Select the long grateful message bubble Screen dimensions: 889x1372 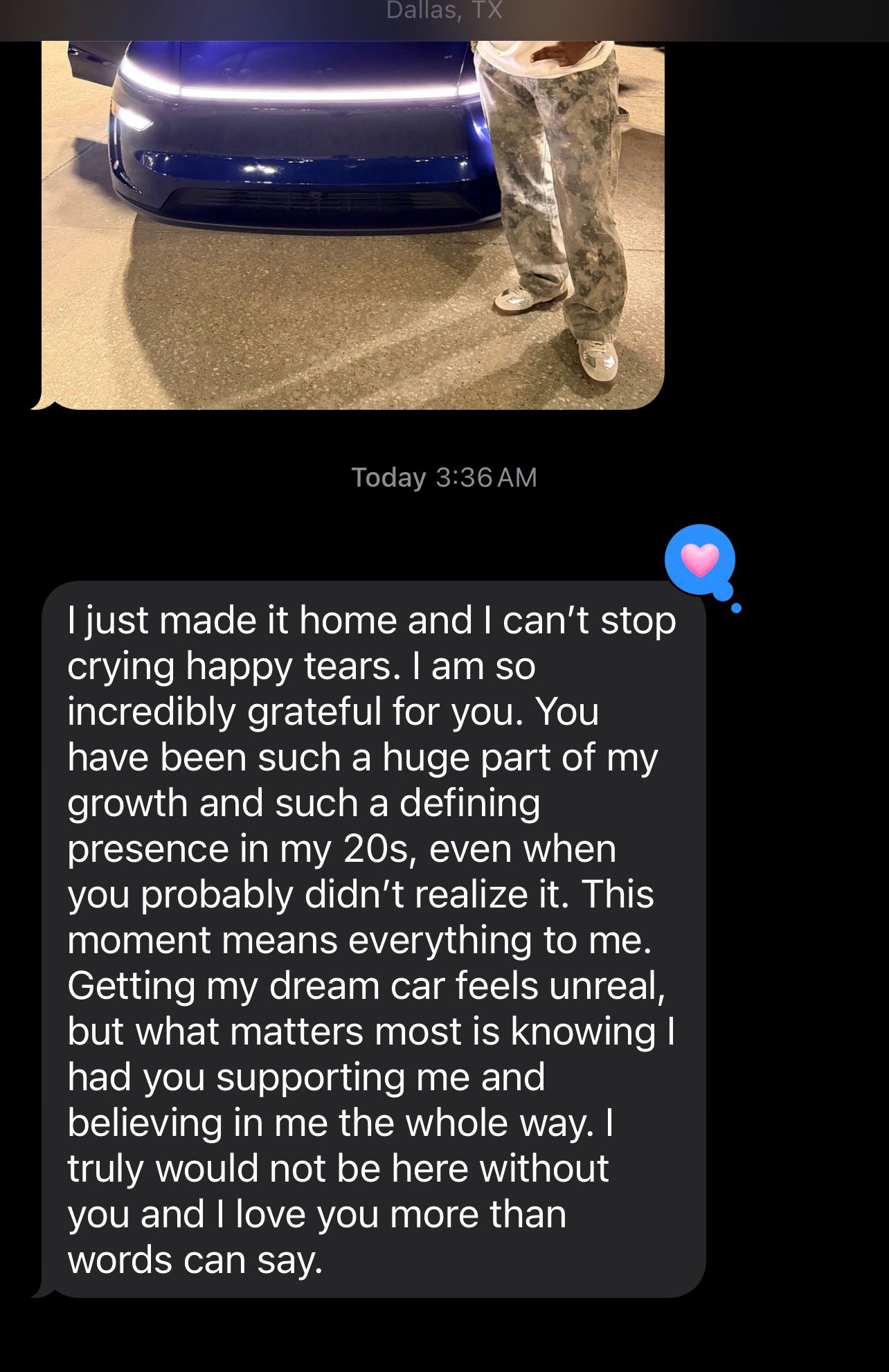click(374, 939)
